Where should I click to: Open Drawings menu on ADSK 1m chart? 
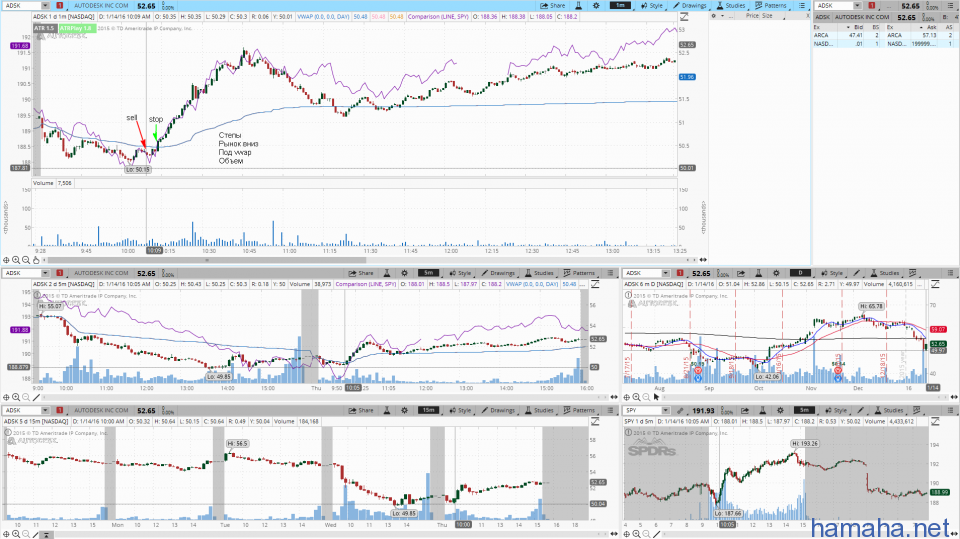tap(690, 6)
